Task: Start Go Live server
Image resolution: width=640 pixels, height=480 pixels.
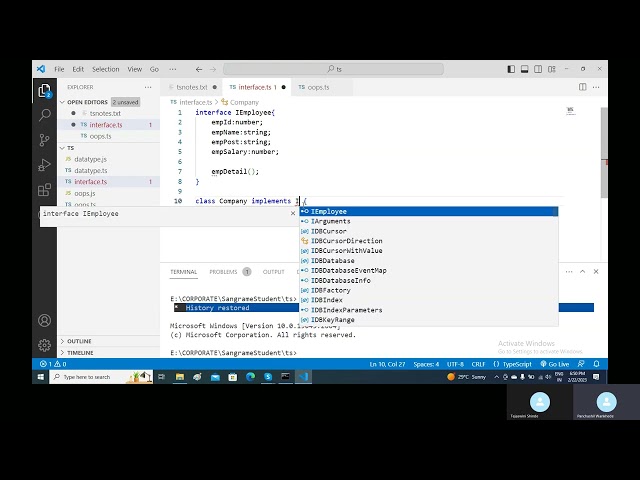Action: coord(555,364)
